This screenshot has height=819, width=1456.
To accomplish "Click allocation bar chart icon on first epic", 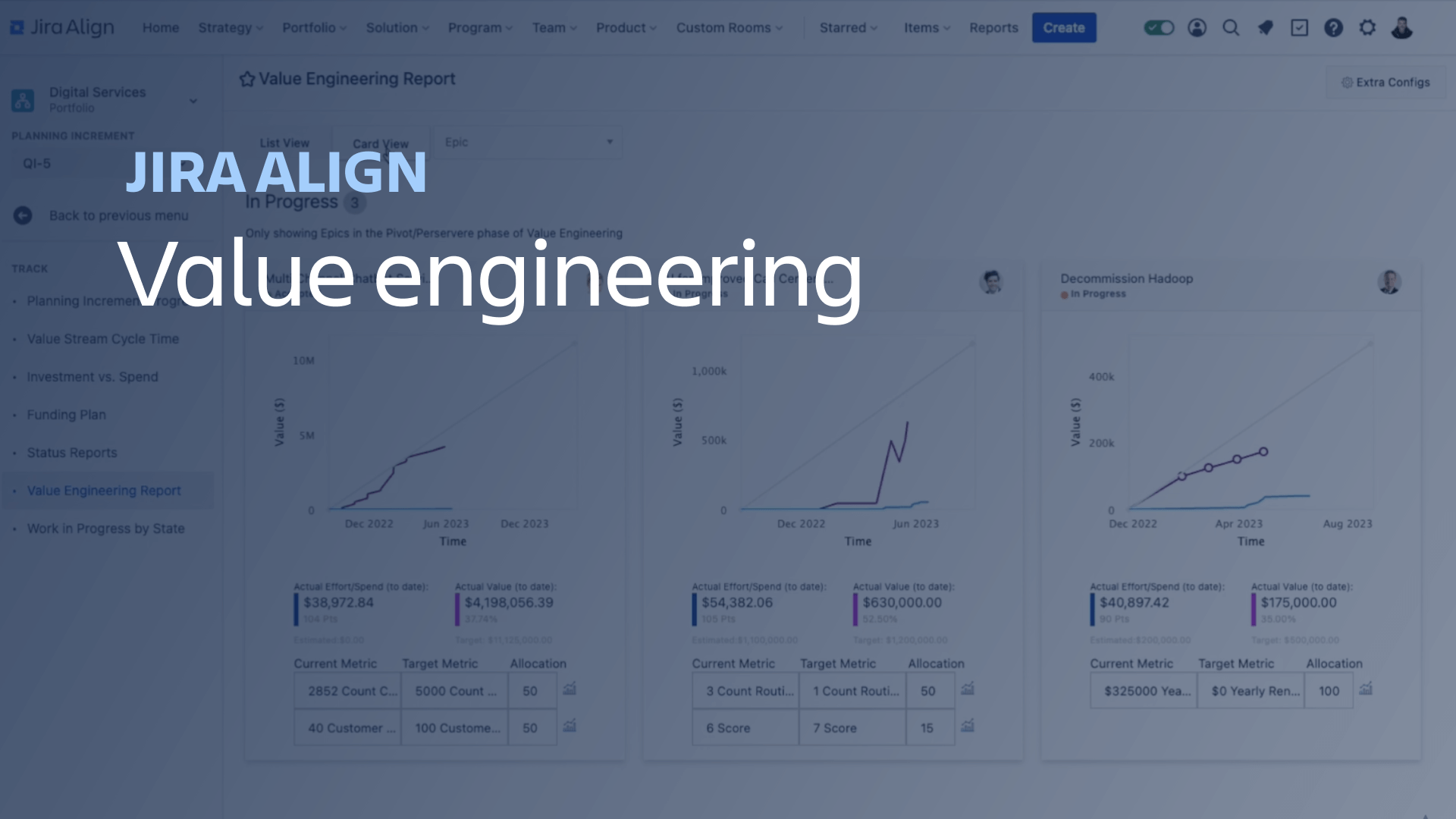I will [570, 689].
